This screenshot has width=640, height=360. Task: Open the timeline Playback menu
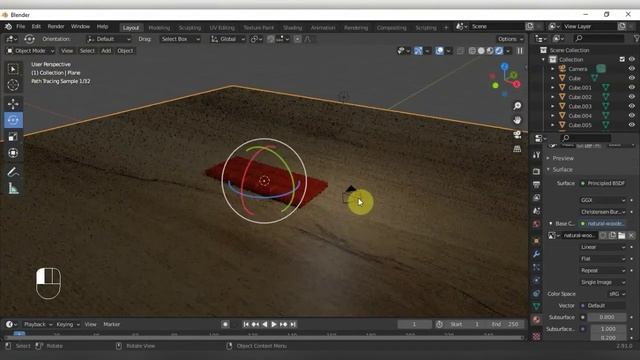point(38,324)
